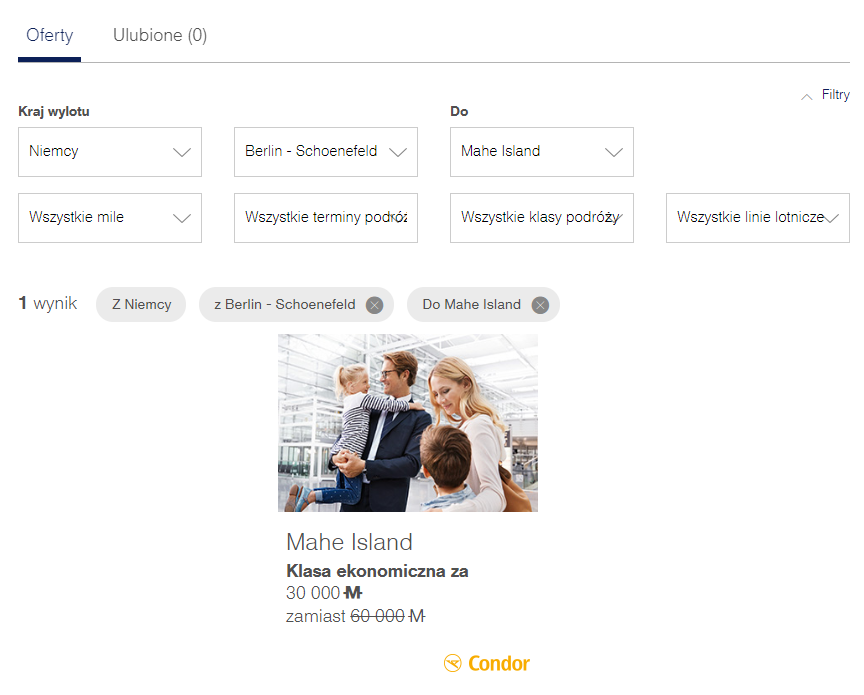Open the Wszystkie terminy podróży dropdown
Image resolution: width=864 pixels, height=695 pixels.
point(326,218)
